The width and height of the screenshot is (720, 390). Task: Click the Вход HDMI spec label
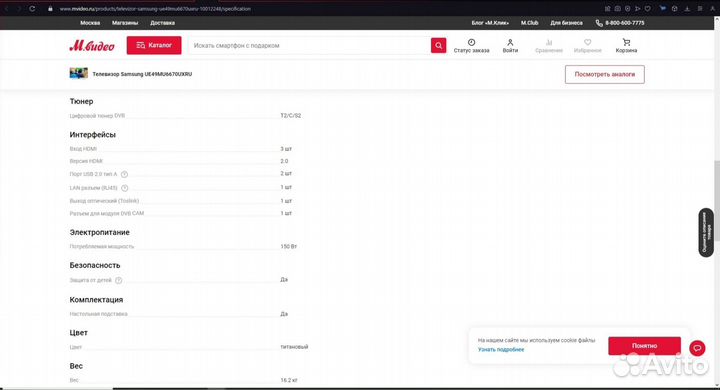pyautogui.click(x=83, y=149)
